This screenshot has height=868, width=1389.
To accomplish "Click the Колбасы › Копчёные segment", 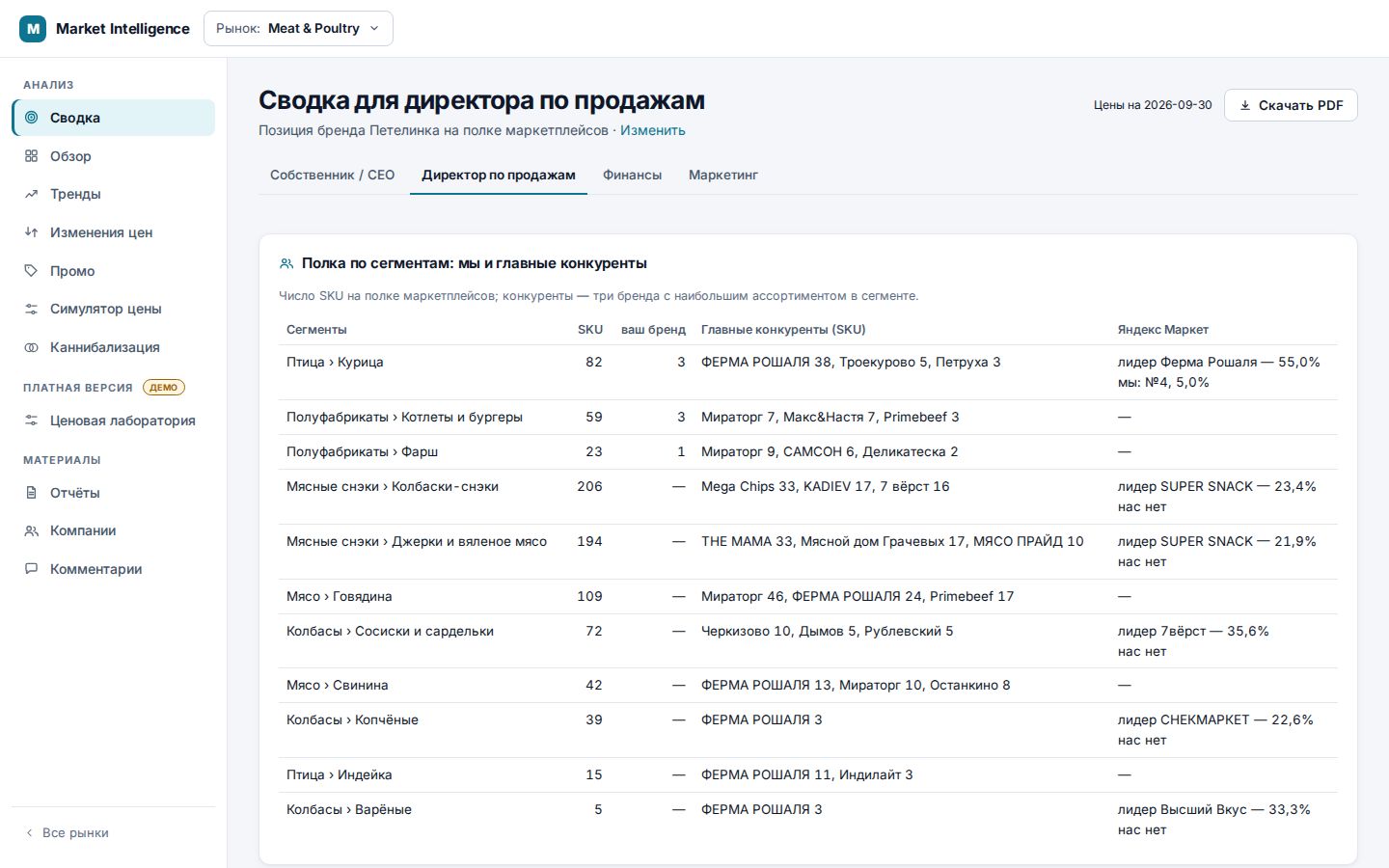I will 352,719.
